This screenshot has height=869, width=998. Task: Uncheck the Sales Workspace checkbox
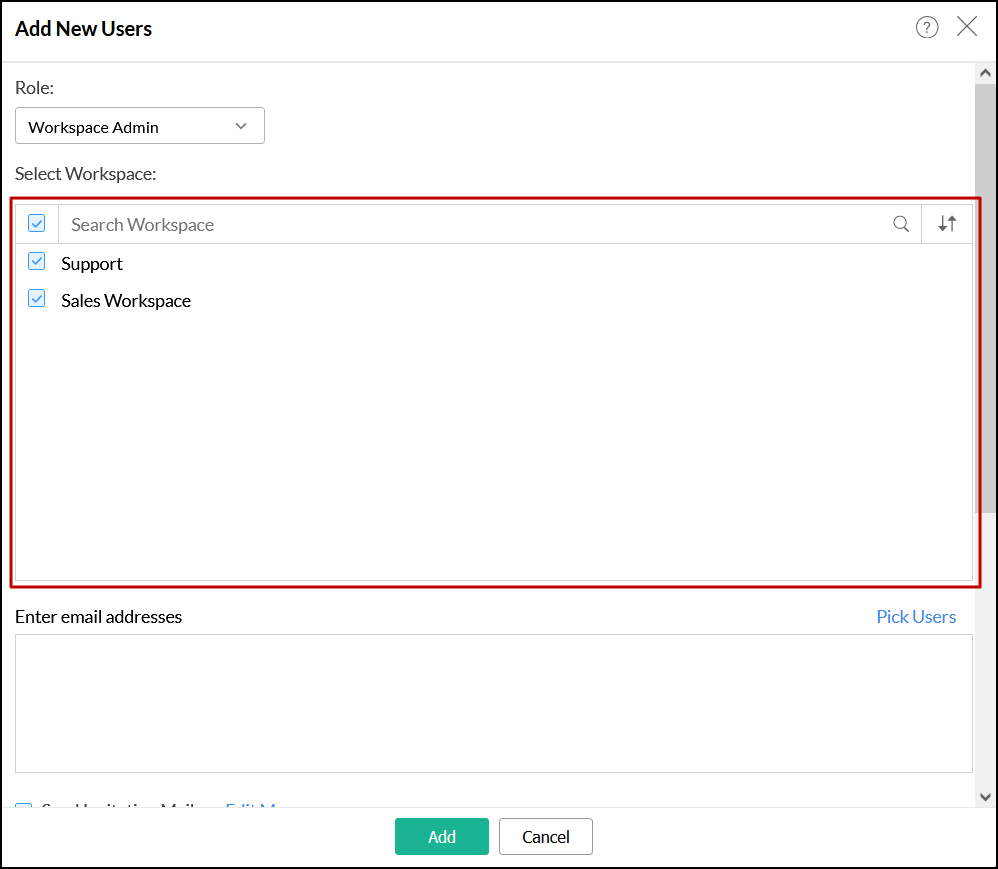[37, 299]
